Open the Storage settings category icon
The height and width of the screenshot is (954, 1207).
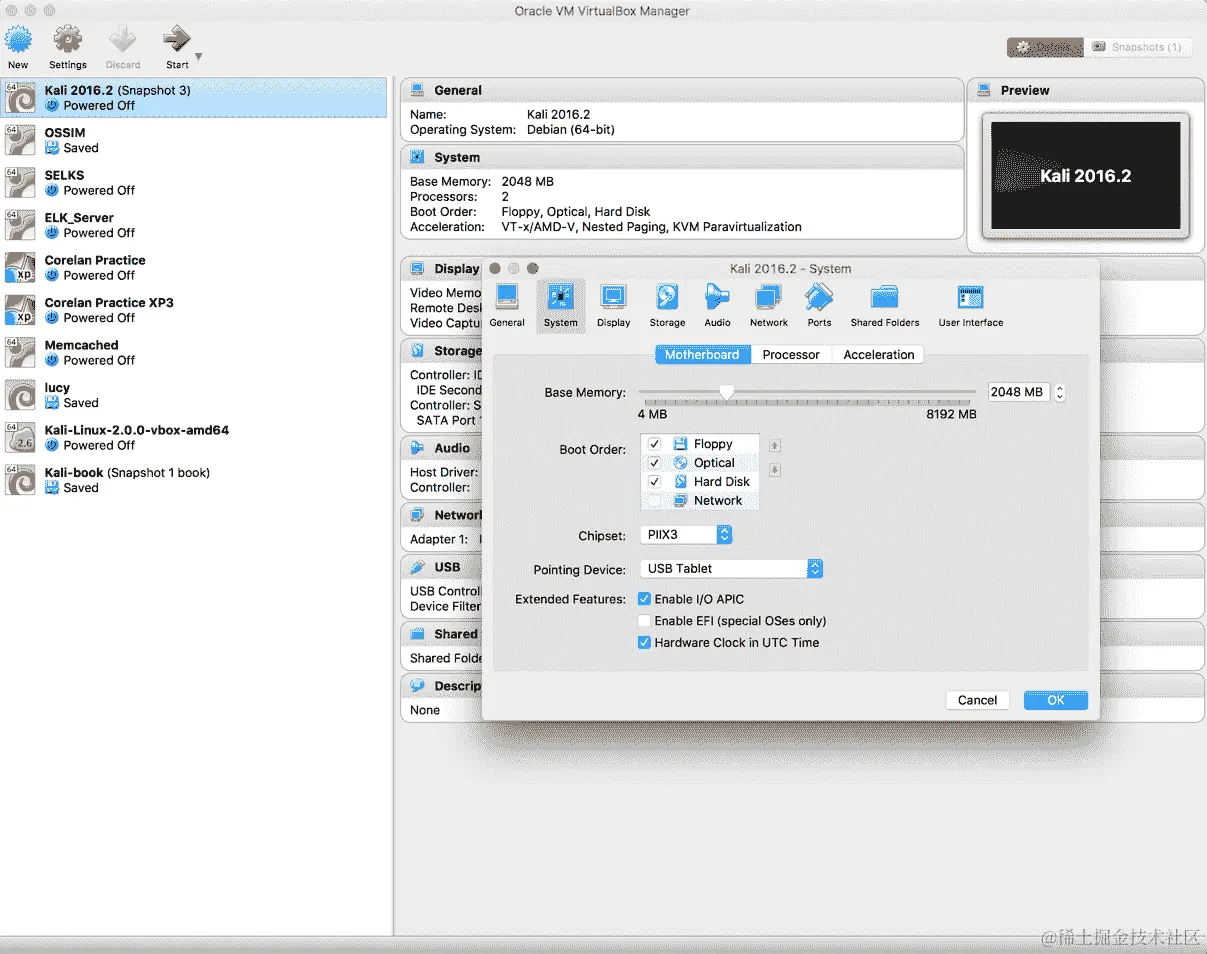(x=667, y=298)
